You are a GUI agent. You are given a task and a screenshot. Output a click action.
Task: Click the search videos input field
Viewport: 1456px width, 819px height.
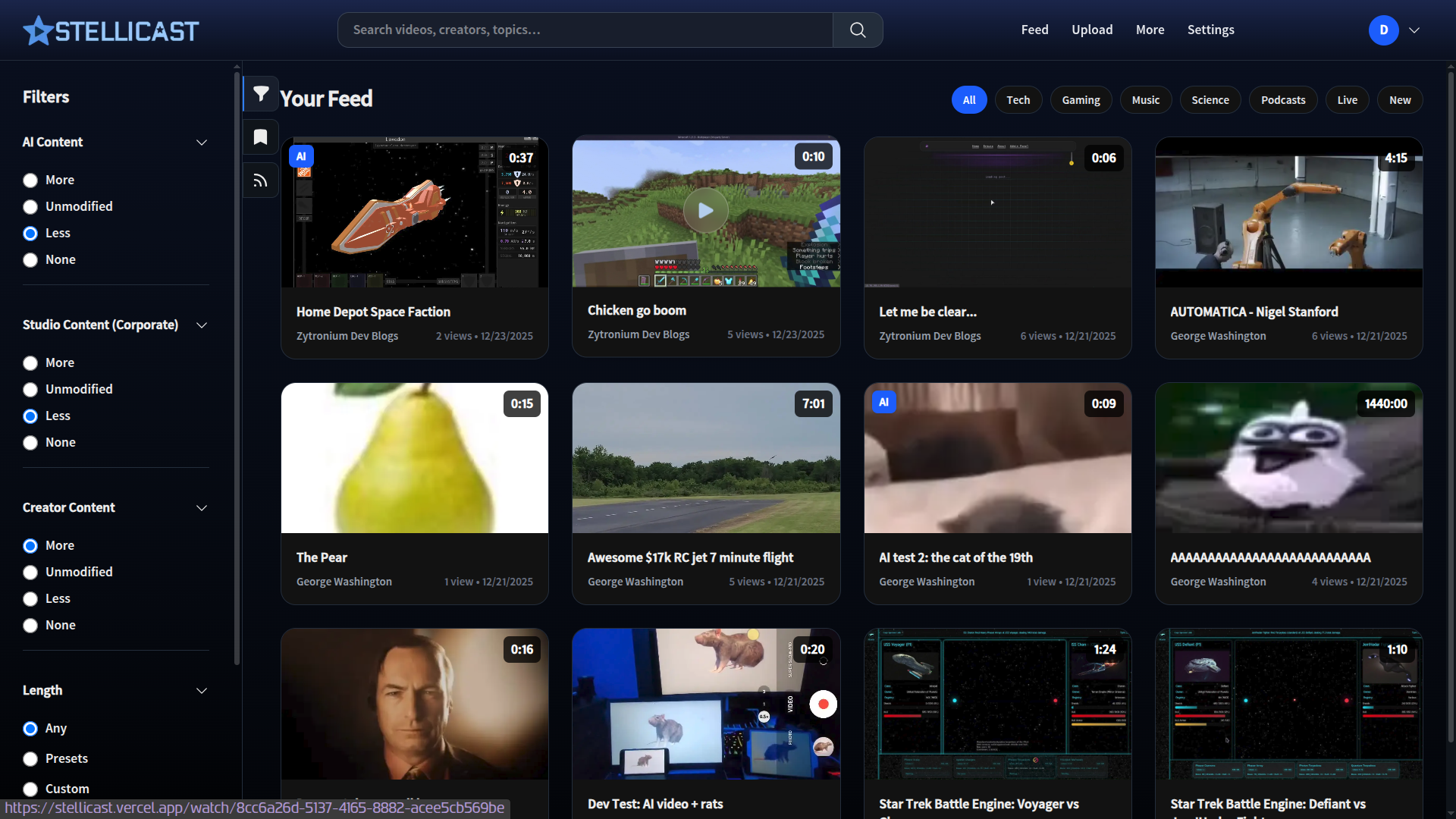click(584, 30)
